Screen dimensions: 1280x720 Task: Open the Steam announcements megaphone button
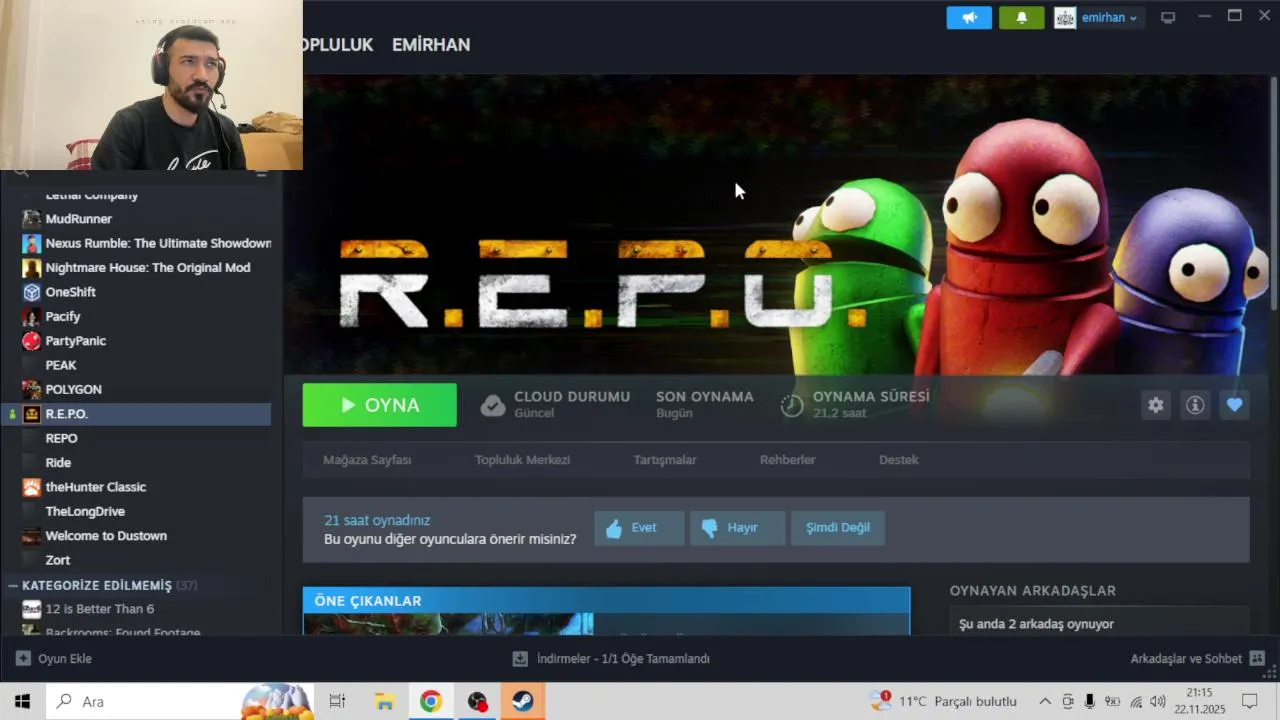click(x=969, y=17)
